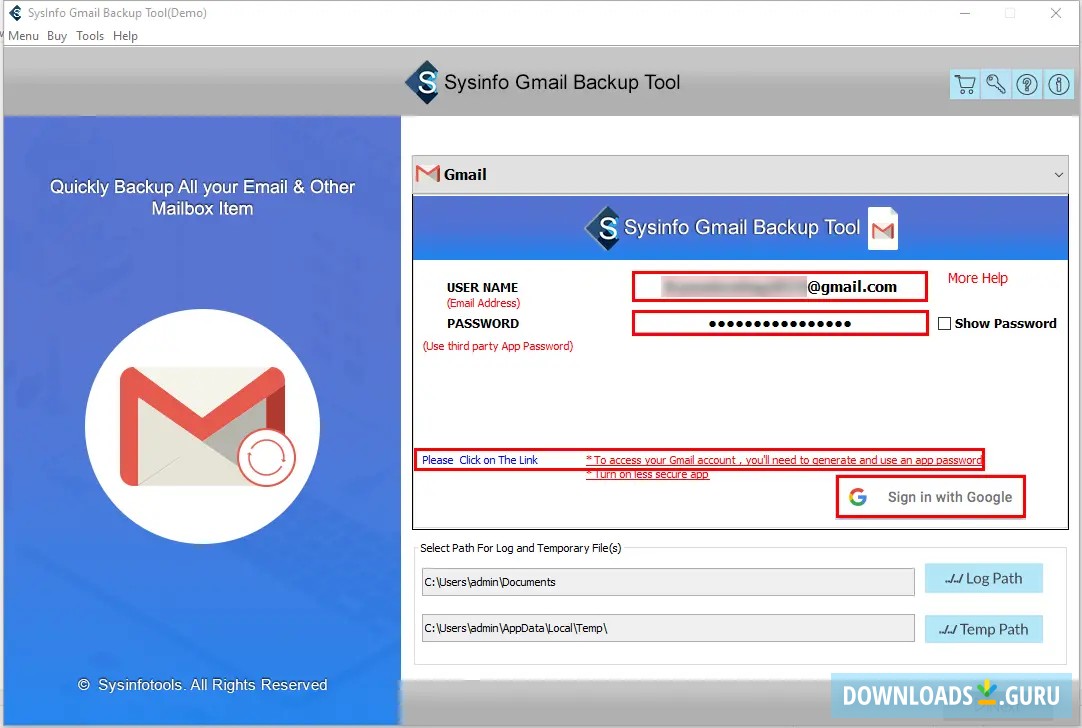This screenshot has height=728, width=1082.
Task: Click the SysInfo logo in the title bar
Action: point(14,13)
